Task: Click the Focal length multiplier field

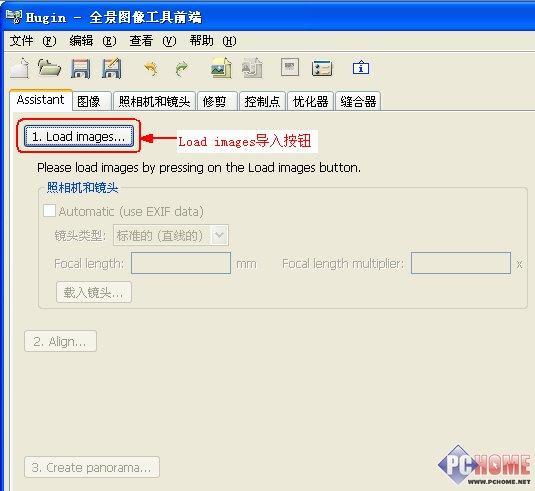Action: [x=461, y=263]
